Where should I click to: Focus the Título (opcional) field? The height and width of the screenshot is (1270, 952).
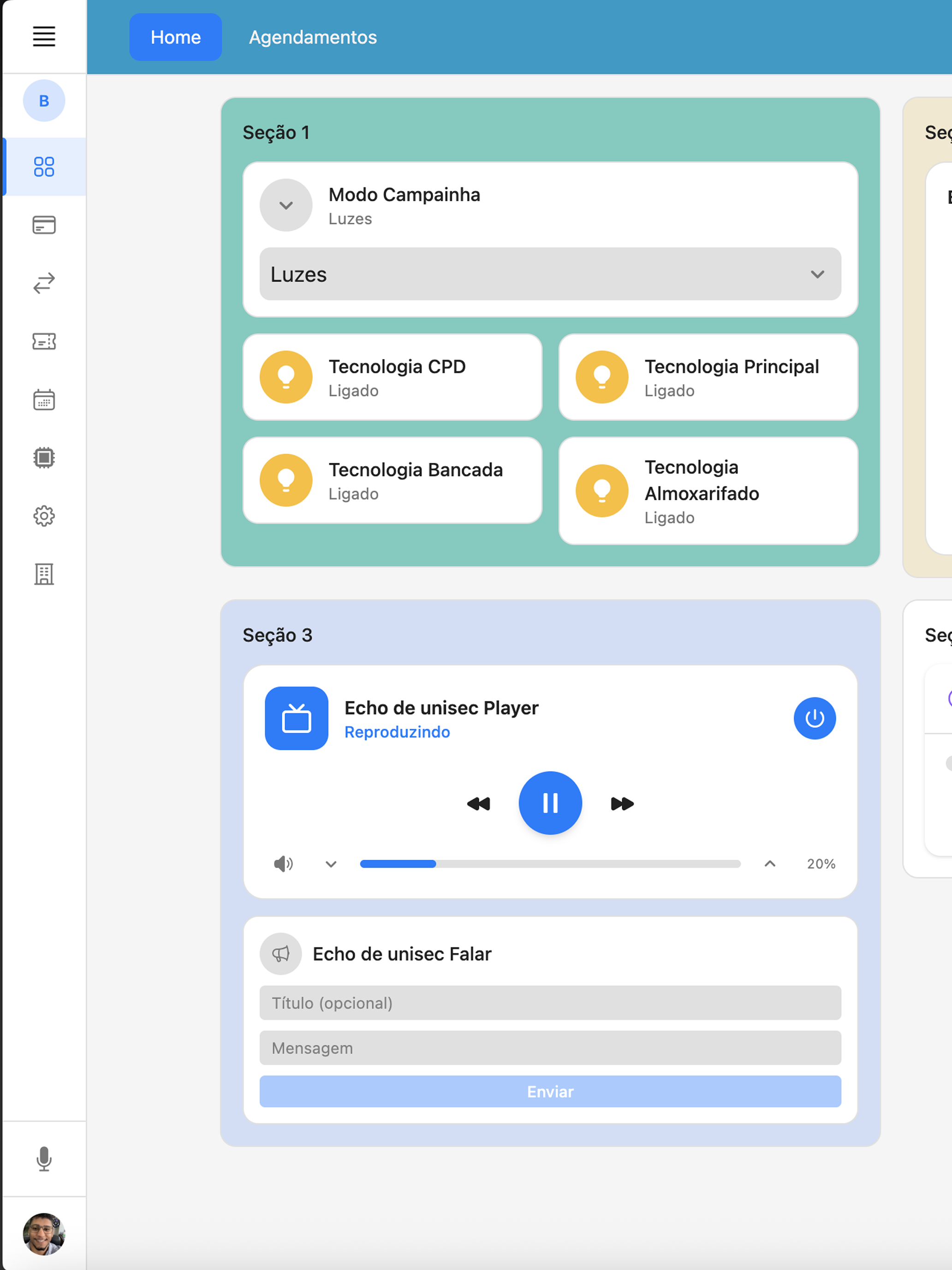[550, 1002]
